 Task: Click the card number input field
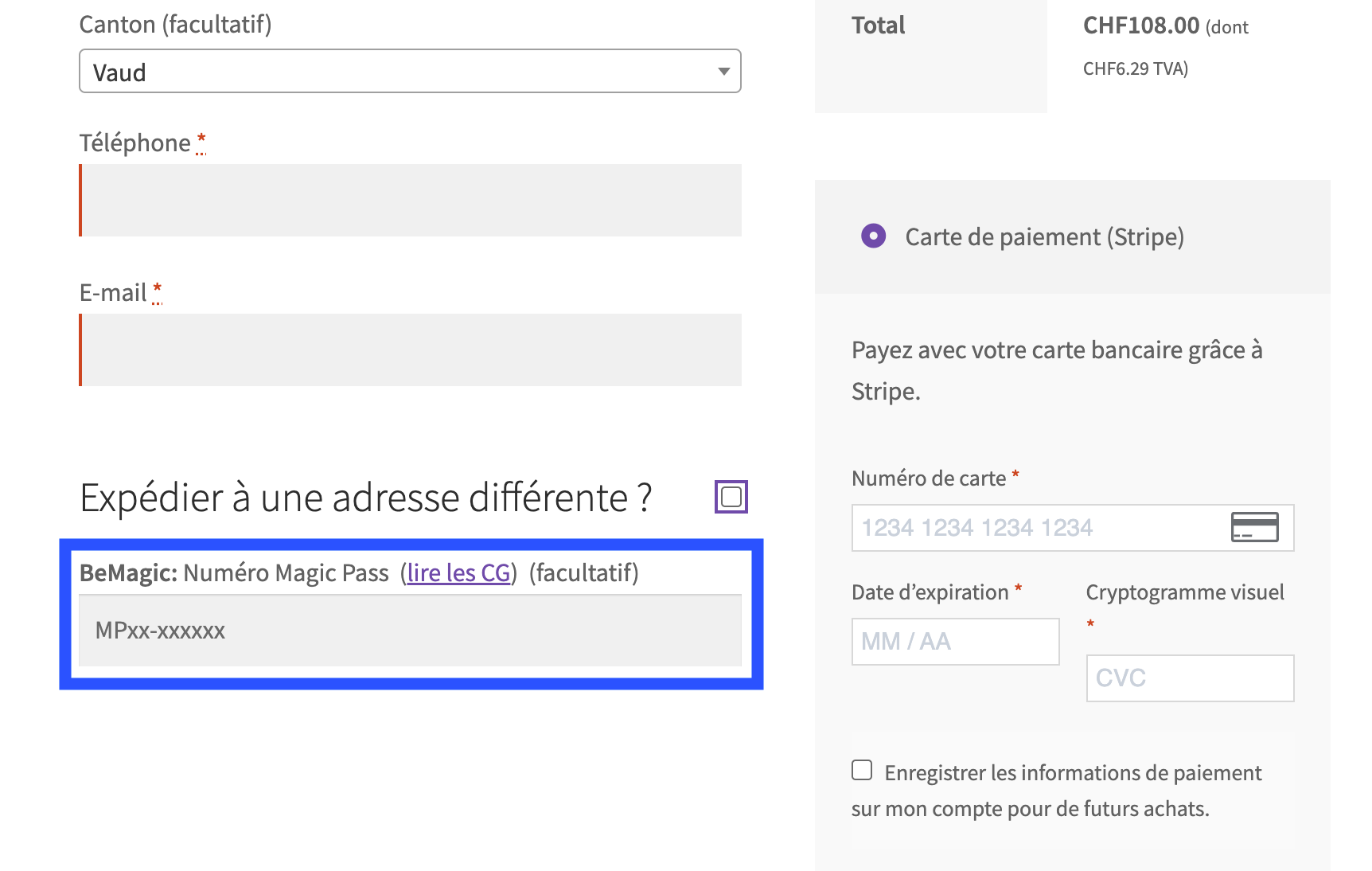point(1035,528)
